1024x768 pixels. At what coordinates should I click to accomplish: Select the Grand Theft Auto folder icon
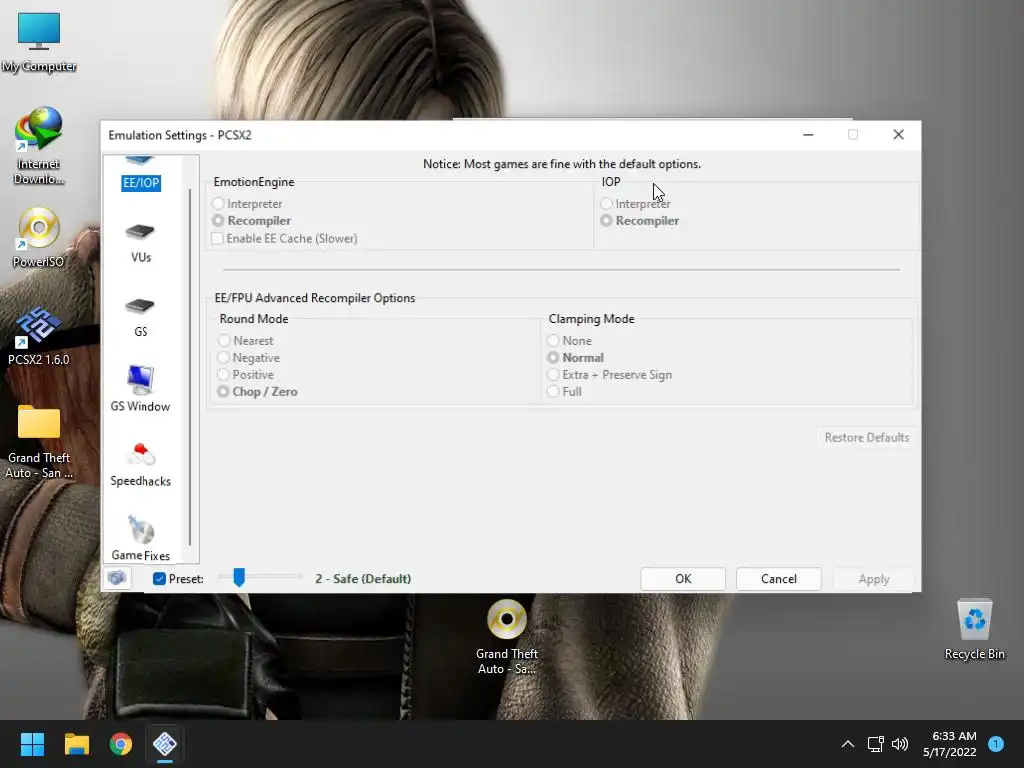[x=39, y=441]
